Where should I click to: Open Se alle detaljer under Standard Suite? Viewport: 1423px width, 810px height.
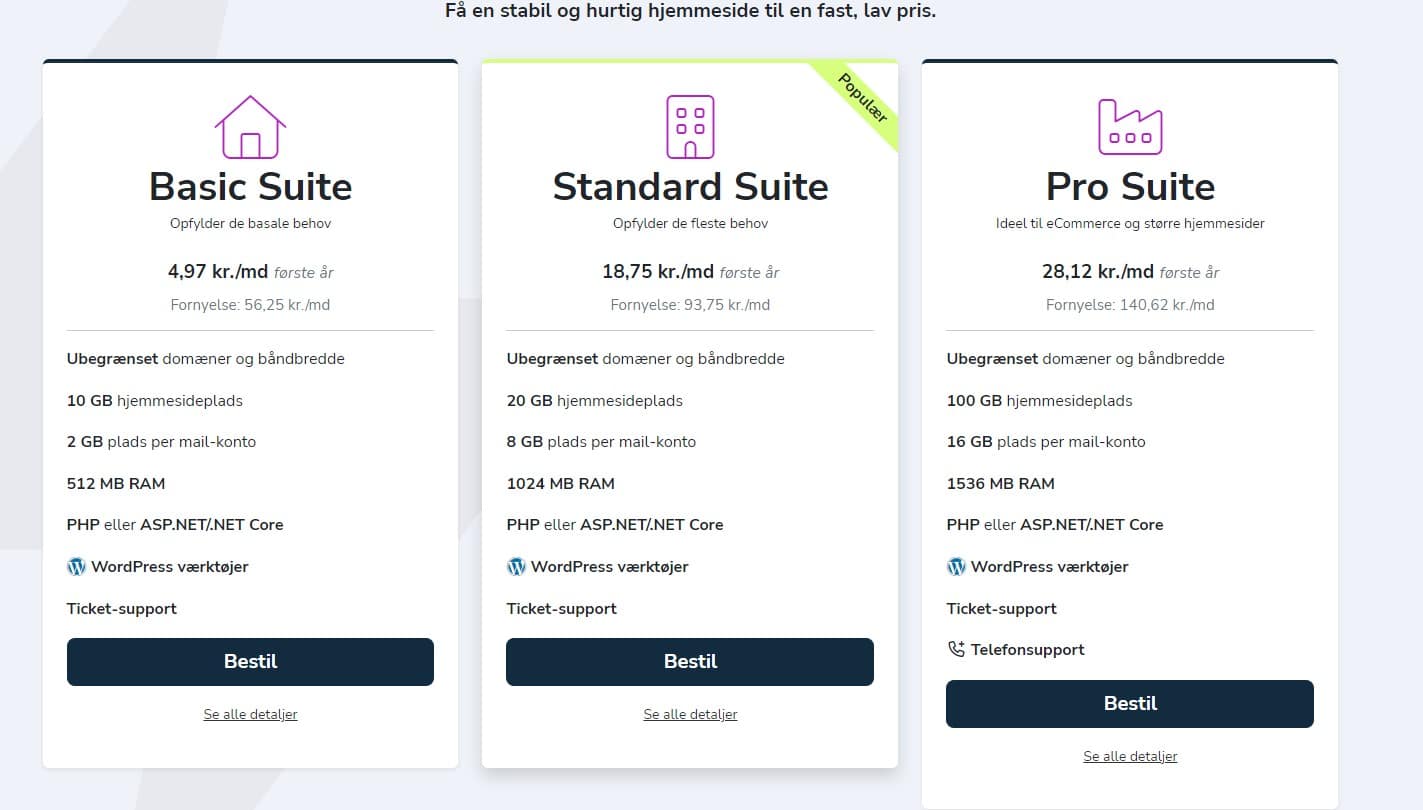click(690, 714)
